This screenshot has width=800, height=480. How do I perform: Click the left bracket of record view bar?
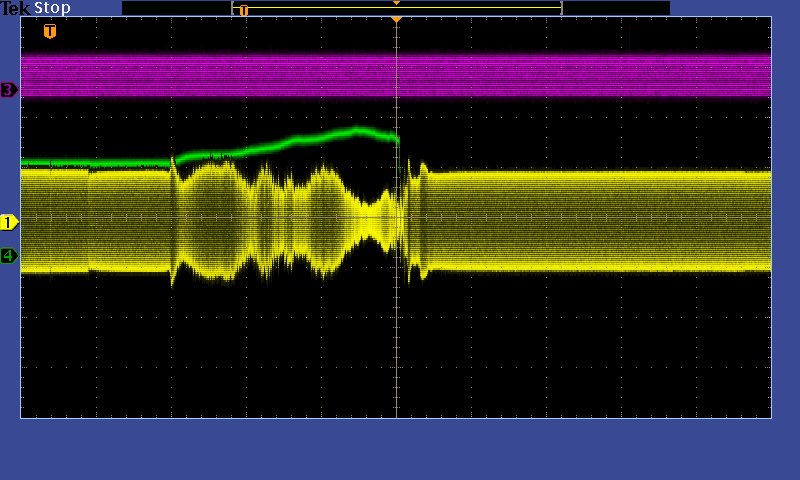[x=233, y=8]
